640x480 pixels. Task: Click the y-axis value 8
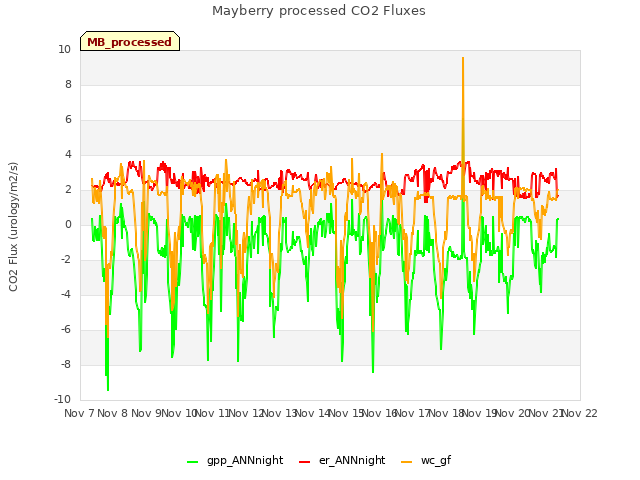coord(68,84)
